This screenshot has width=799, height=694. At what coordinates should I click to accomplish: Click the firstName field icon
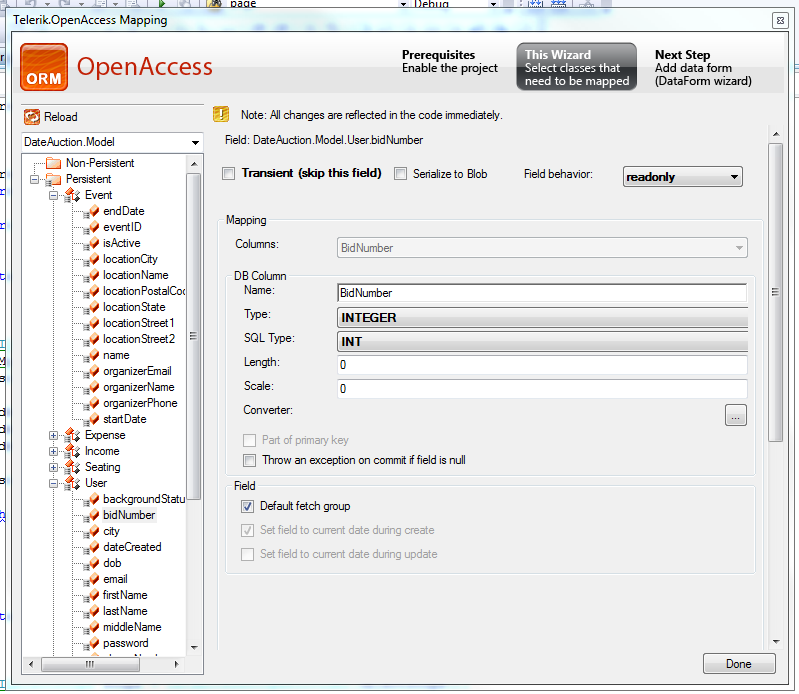[x=92, y=595]
